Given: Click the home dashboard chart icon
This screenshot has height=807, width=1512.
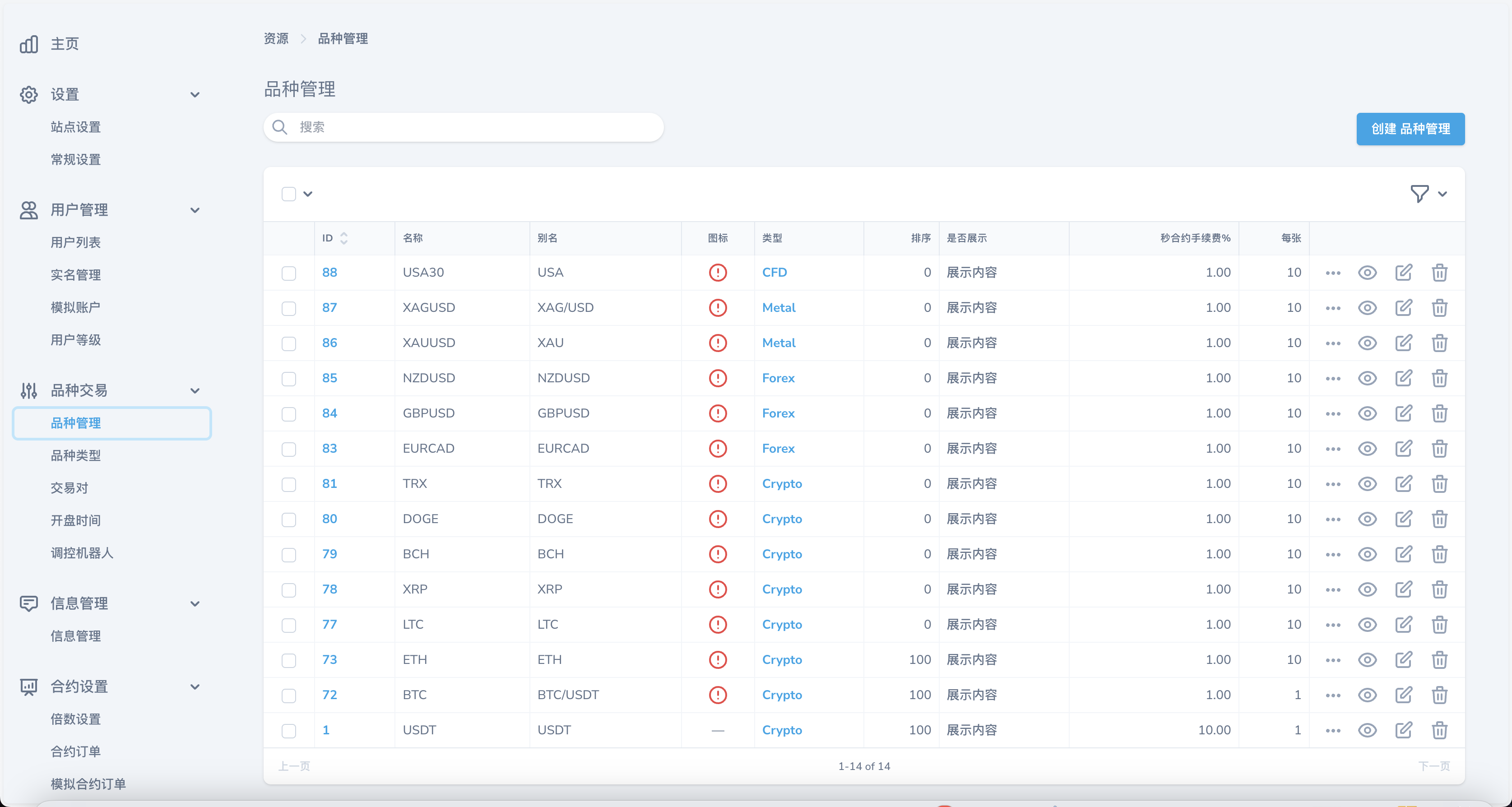Looking at the screenshot, I should (29, 44).
